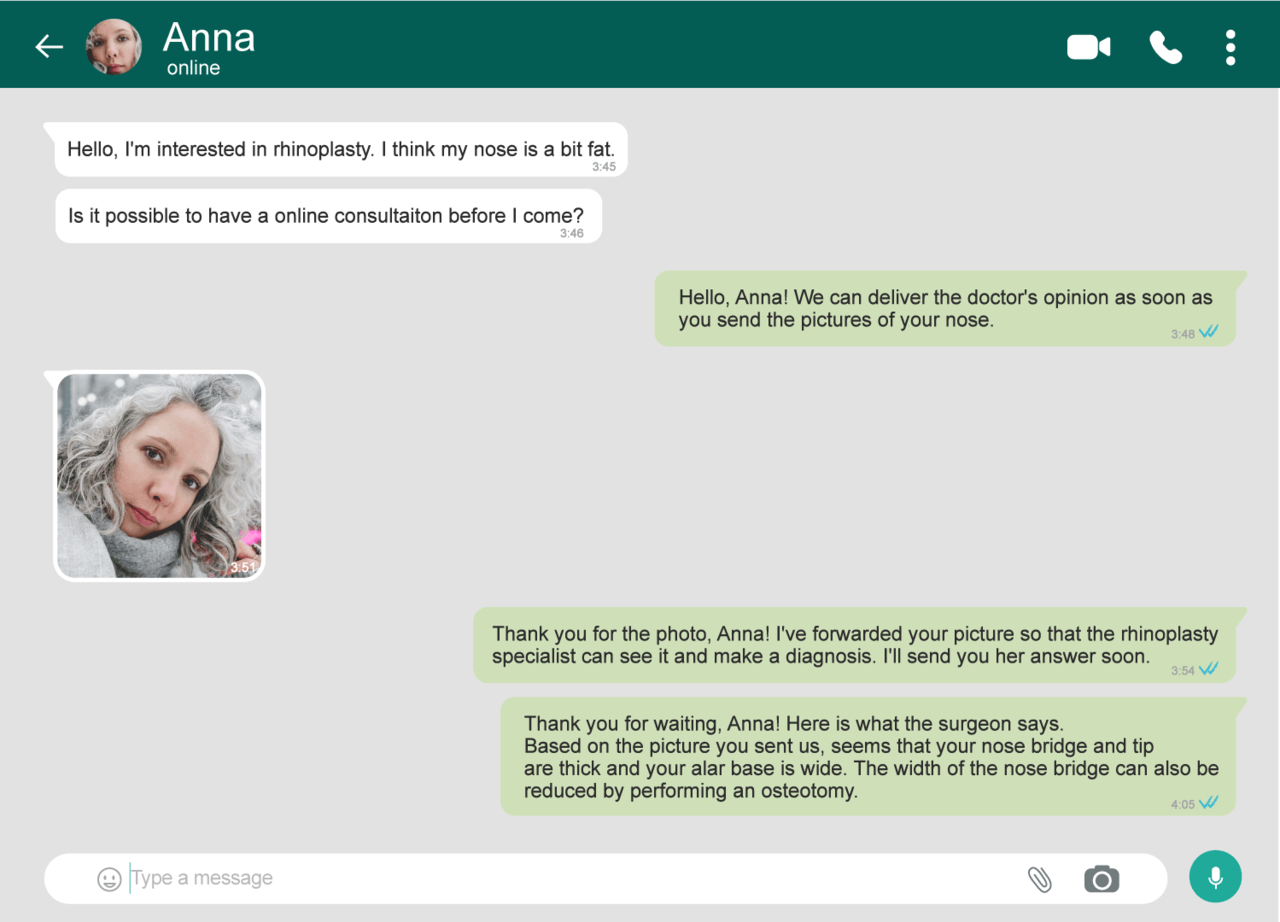Go back using the left arrow

pyautogui.click(x=49, y=46)
